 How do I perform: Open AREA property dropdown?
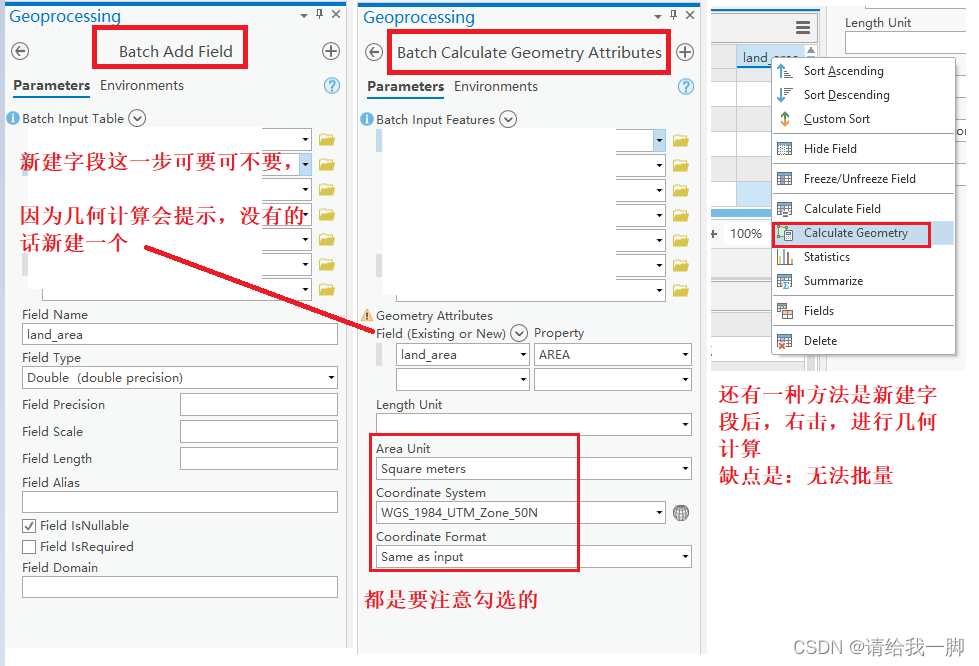point(685,355)
